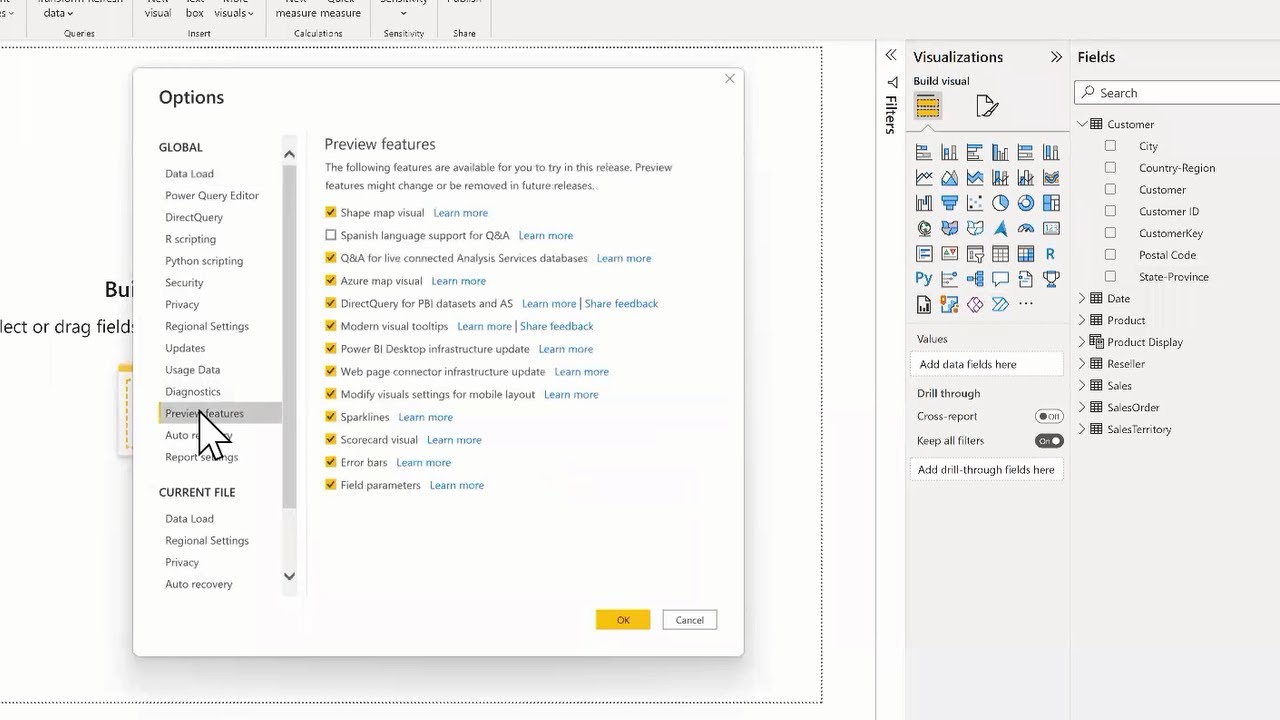Select the Decomposition tree visual

[x=975, y=279]
